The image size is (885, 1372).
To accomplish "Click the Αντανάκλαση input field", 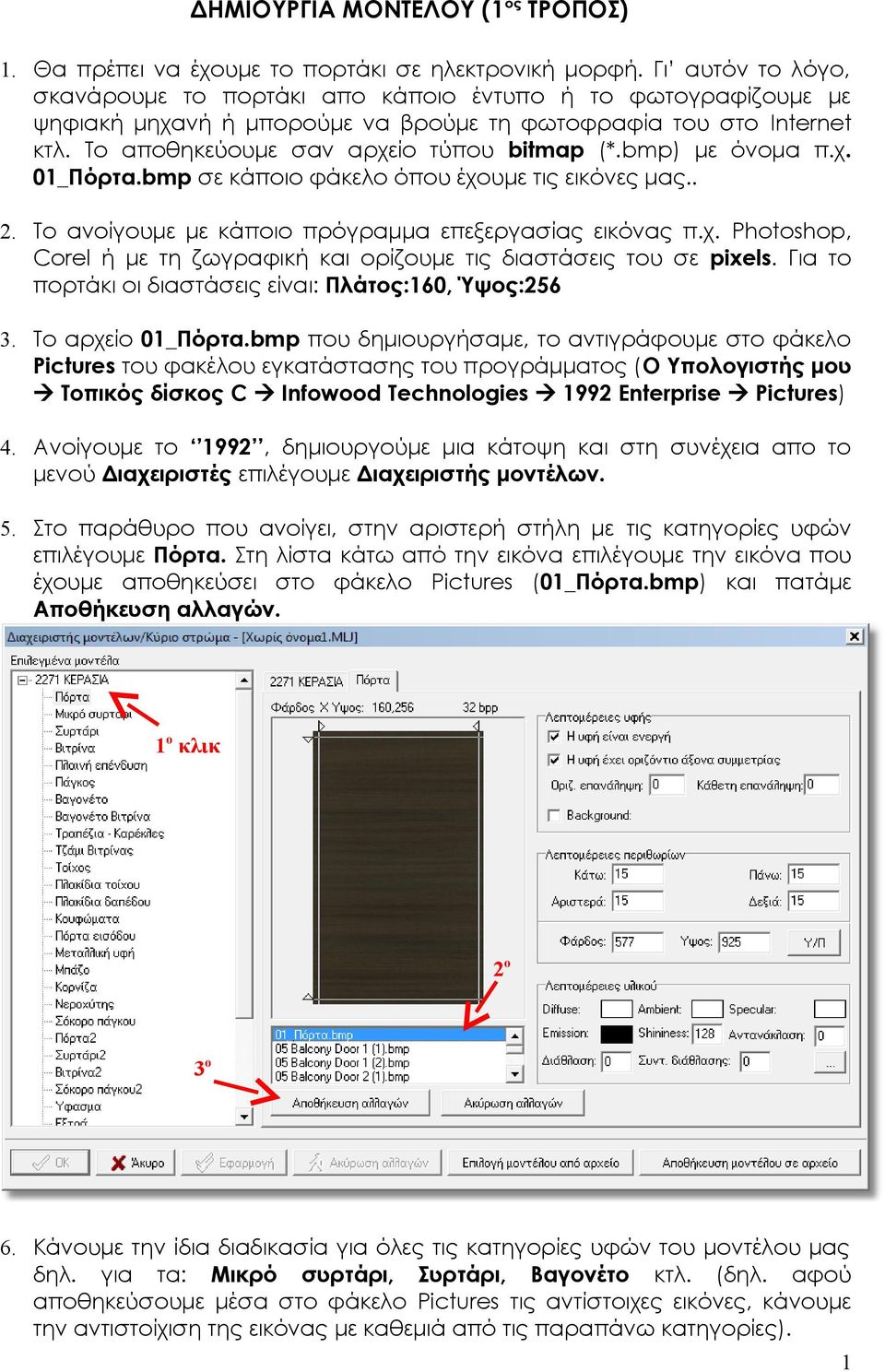I will pyautogui.click(x=830, y=1035).
